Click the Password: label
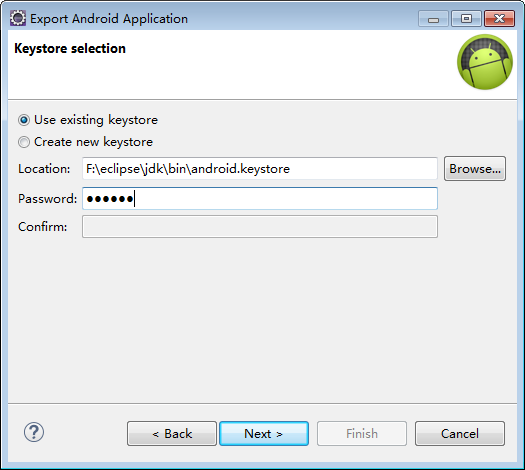 48,199
